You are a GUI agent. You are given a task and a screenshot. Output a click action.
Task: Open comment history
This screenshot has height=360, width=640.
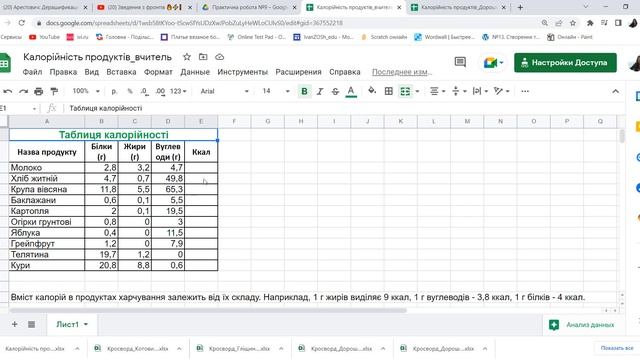pos(460,62)
